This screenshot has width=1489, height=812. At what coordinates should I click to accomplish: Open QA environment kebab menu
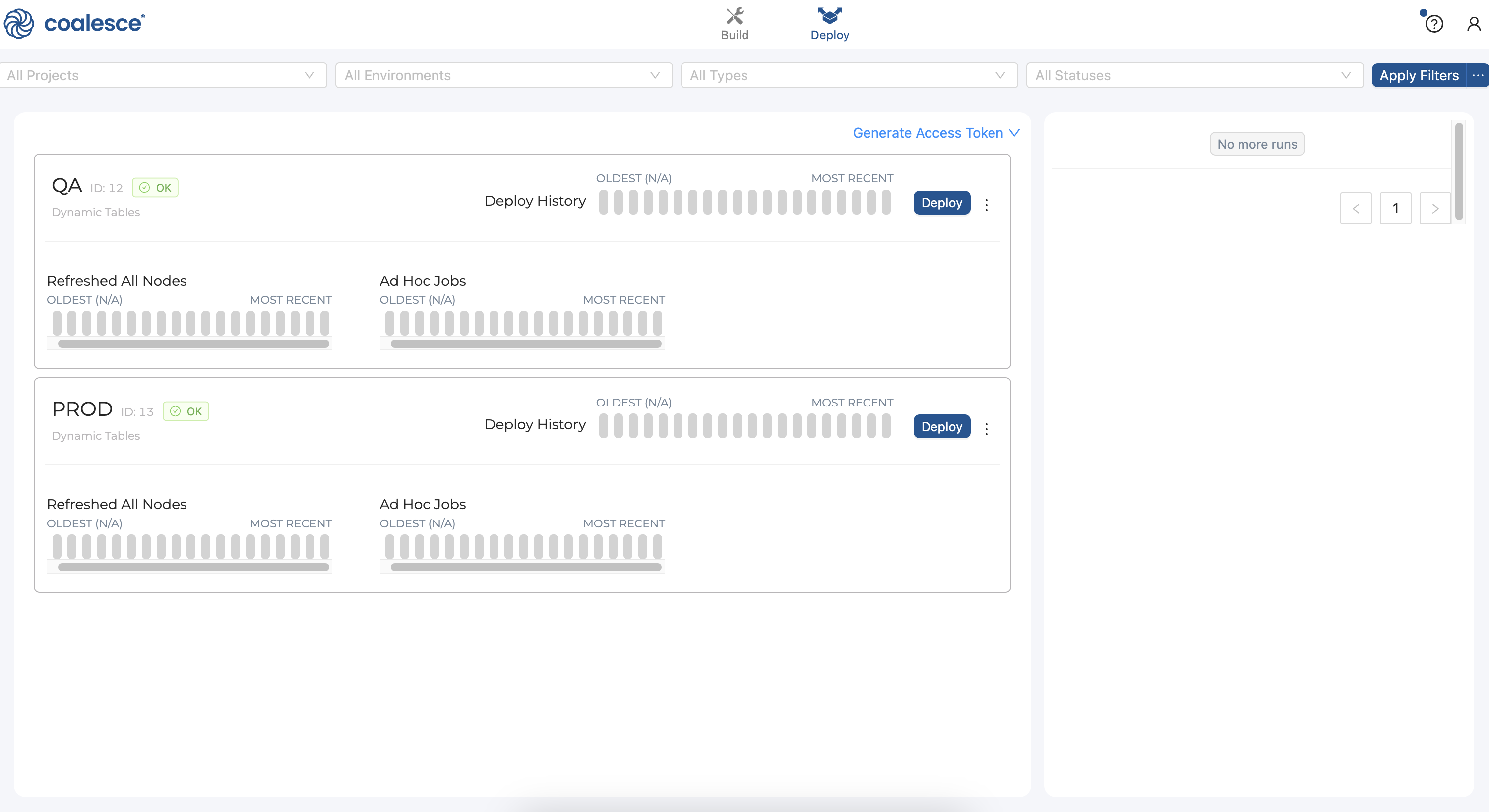point(986,205)
